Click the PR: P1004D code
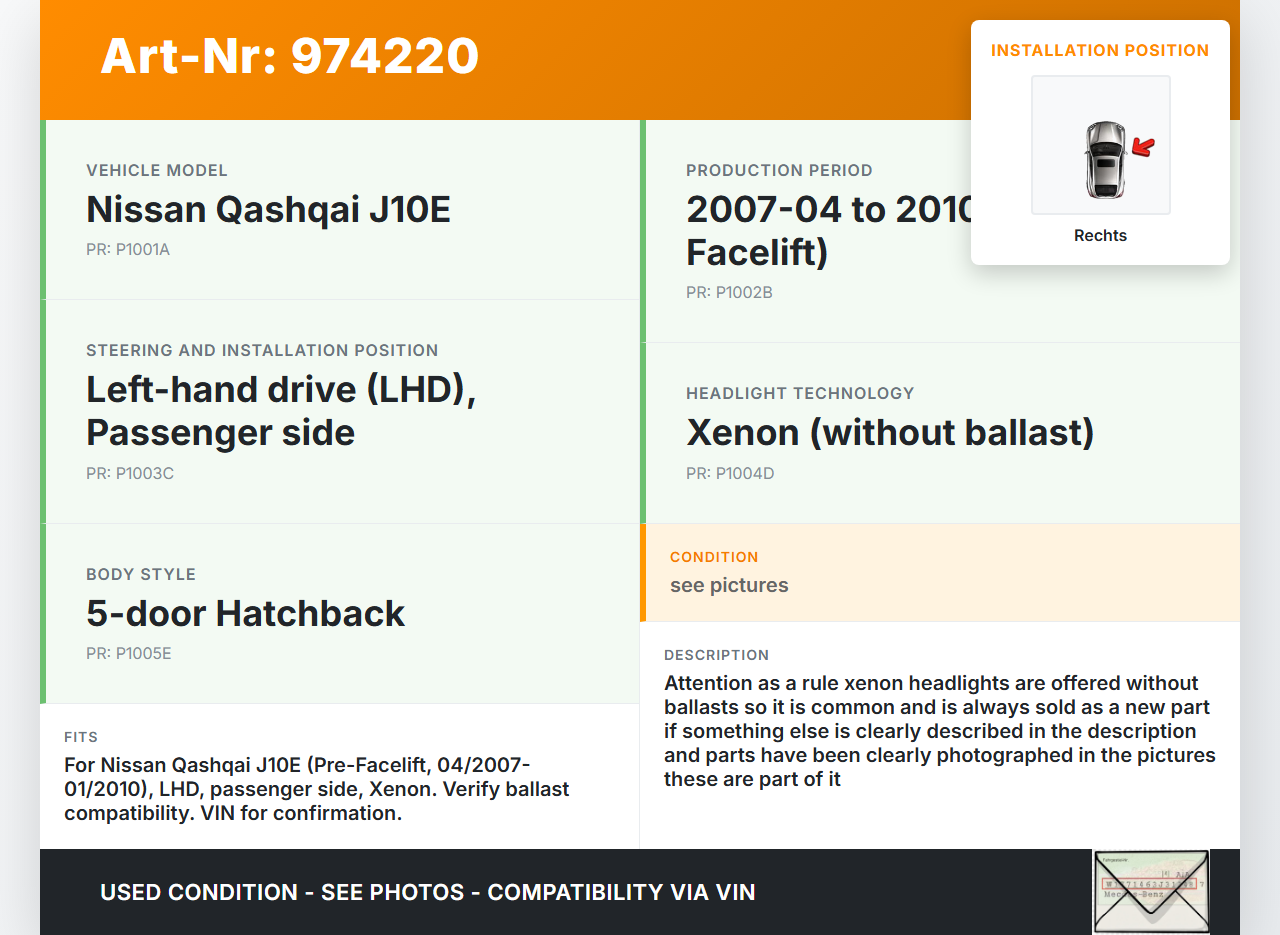The height and width of the screenshot is (935, 1280). coord(730,473)
